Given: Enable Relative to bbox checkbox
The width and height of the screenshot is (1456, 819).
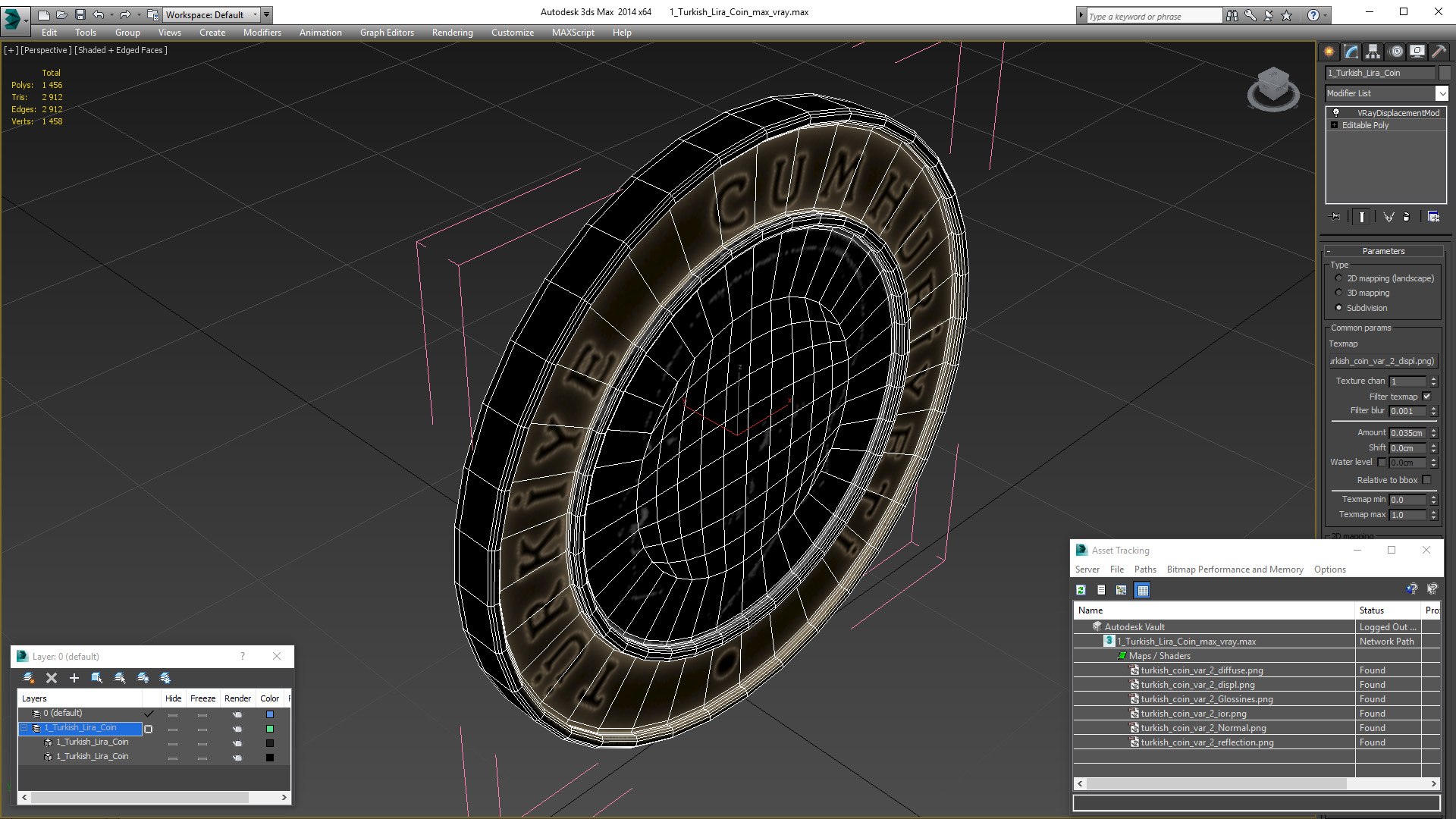Looking at the screenshot, I should pyautogui.click(x=1426, y=480).
